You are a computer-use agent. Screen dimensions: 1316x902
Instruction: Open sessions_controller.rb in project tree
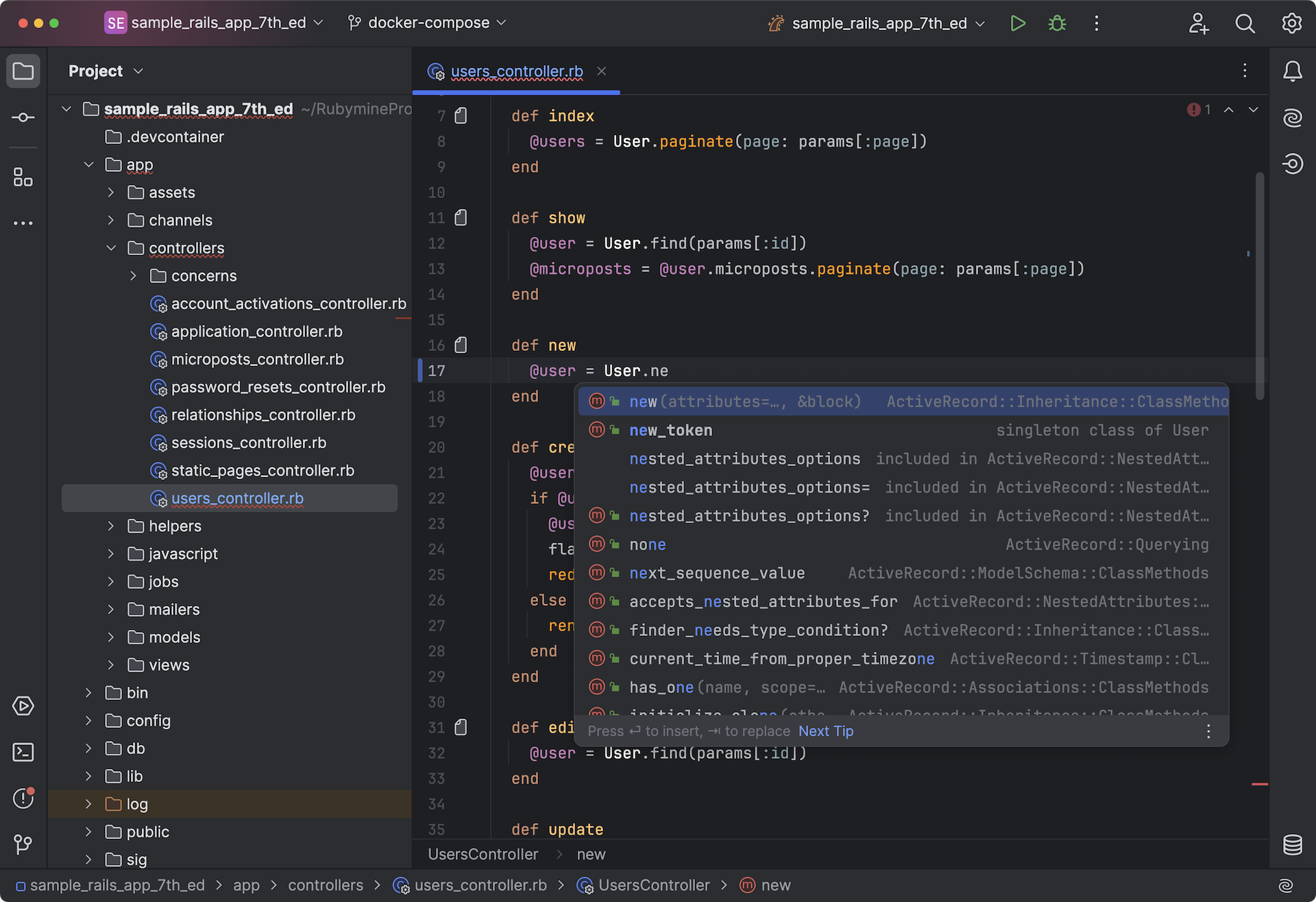tap(248, 443)
